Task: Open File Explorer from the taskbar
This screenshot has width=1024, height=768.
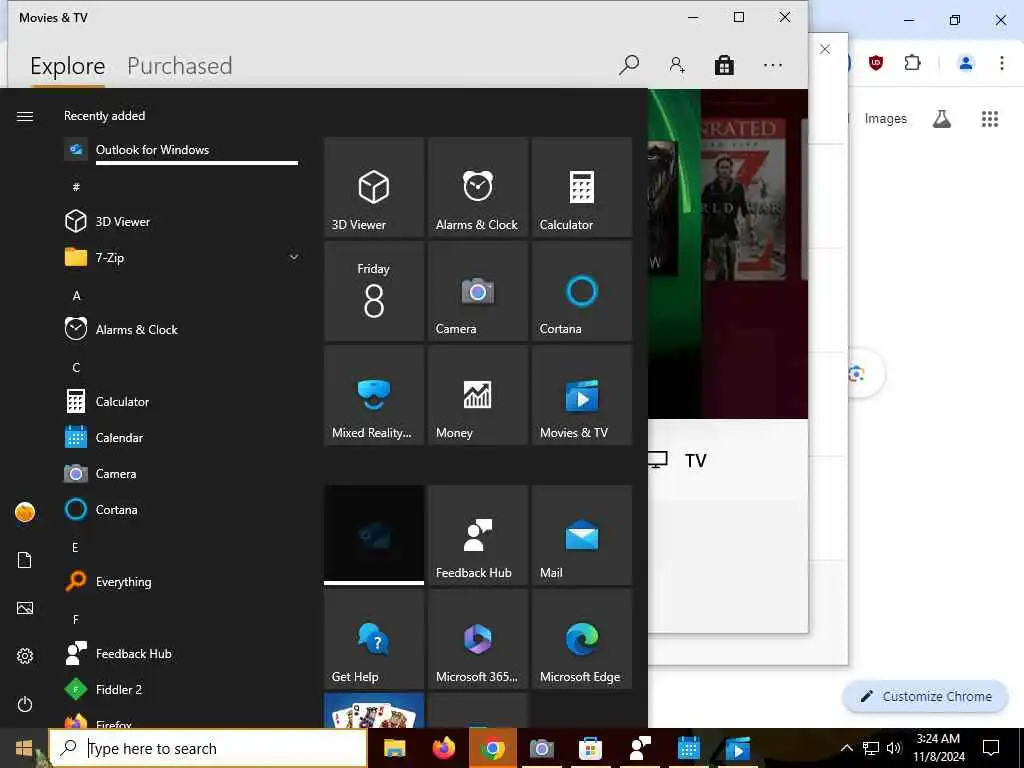Action: coord(394,748)
